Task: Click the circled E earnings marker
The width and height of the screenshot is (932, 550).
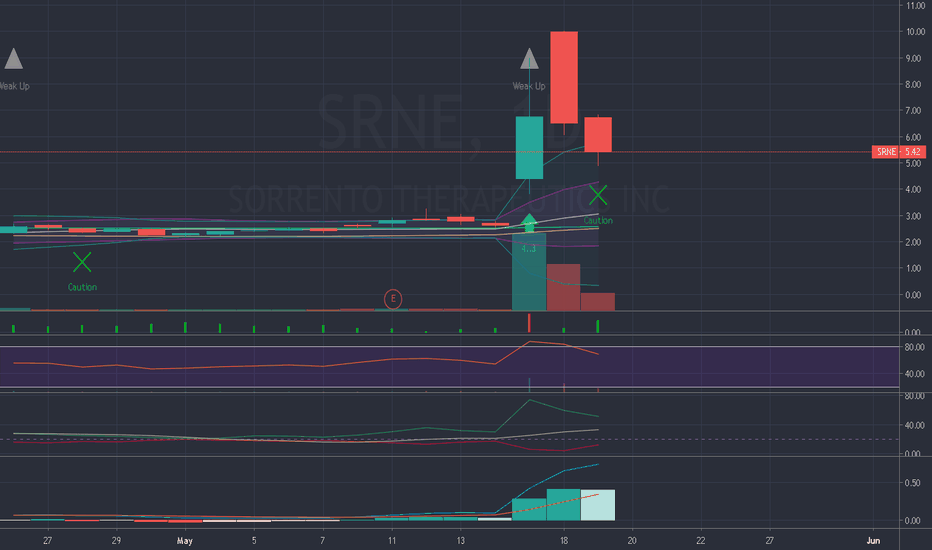Action: point(393,299)
